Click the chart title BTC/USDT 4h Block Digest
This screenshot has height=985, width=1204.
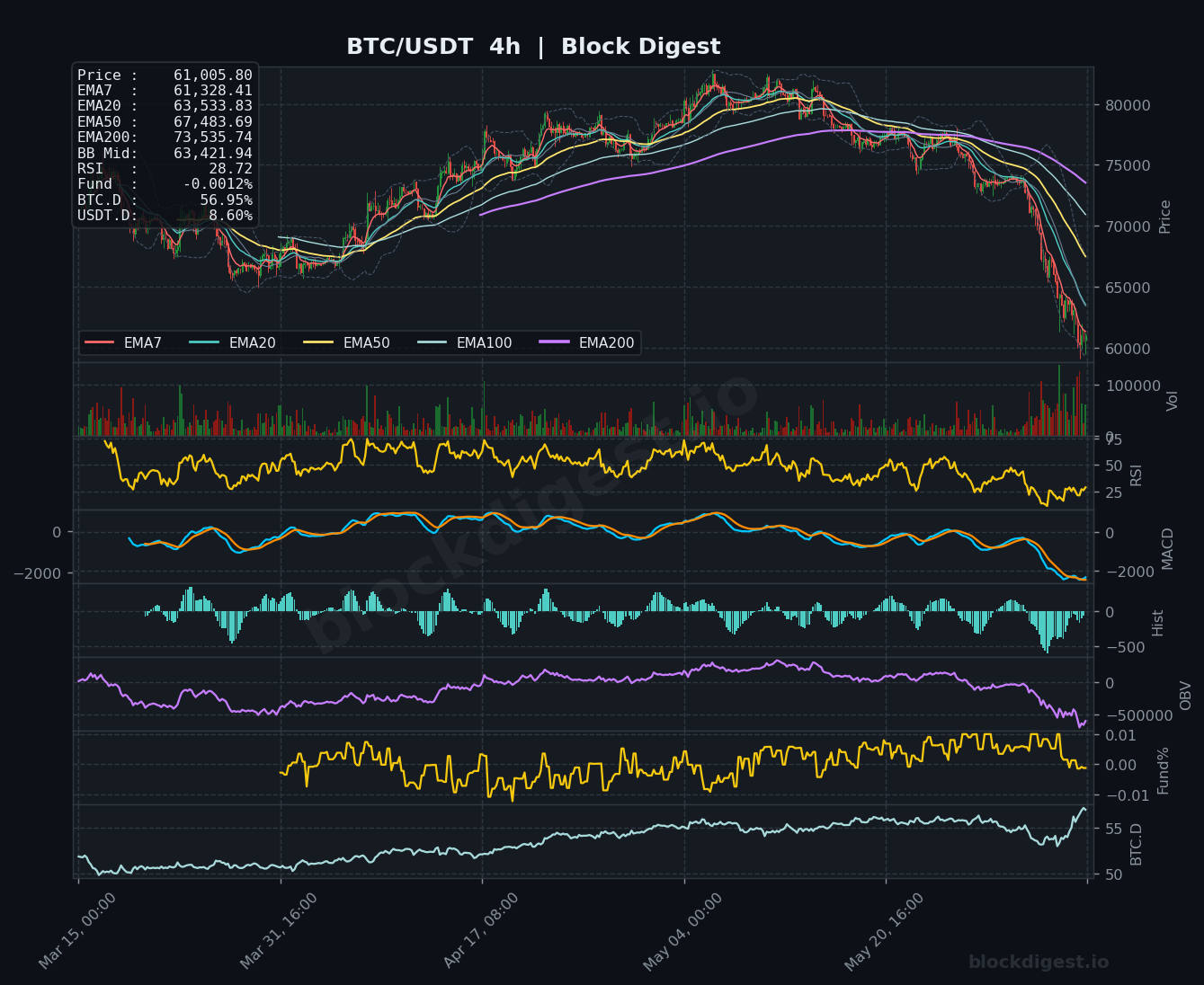pyautogui.click(x=533, y=47)
